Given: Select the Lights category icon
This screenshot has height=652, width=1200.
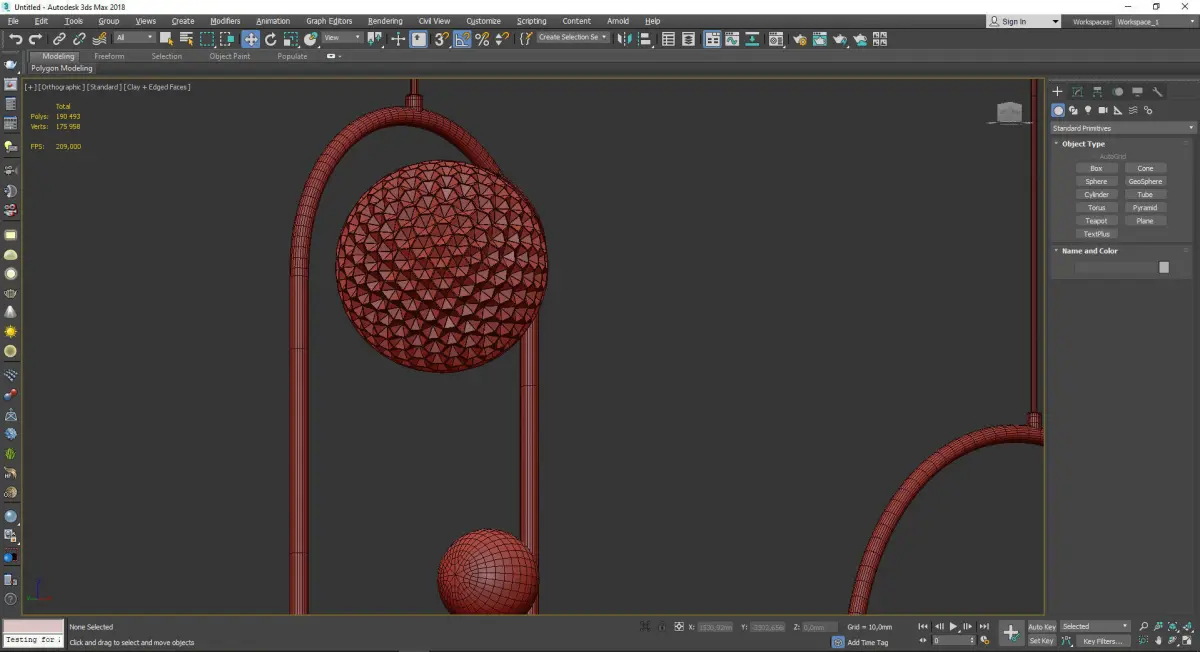Looking at the screenshot, I should 1088,110.
